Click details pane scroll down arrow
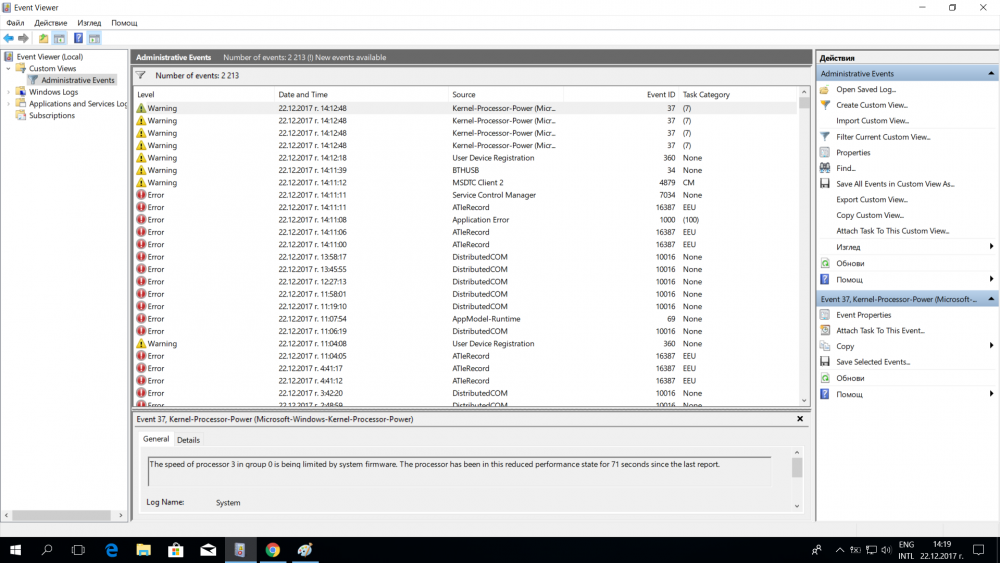This screenshot has height=563, width=1000. pos(797,506)
